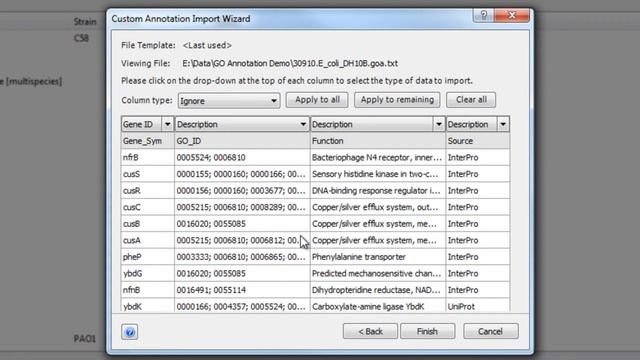Click the Finish button

coord(427,331)
